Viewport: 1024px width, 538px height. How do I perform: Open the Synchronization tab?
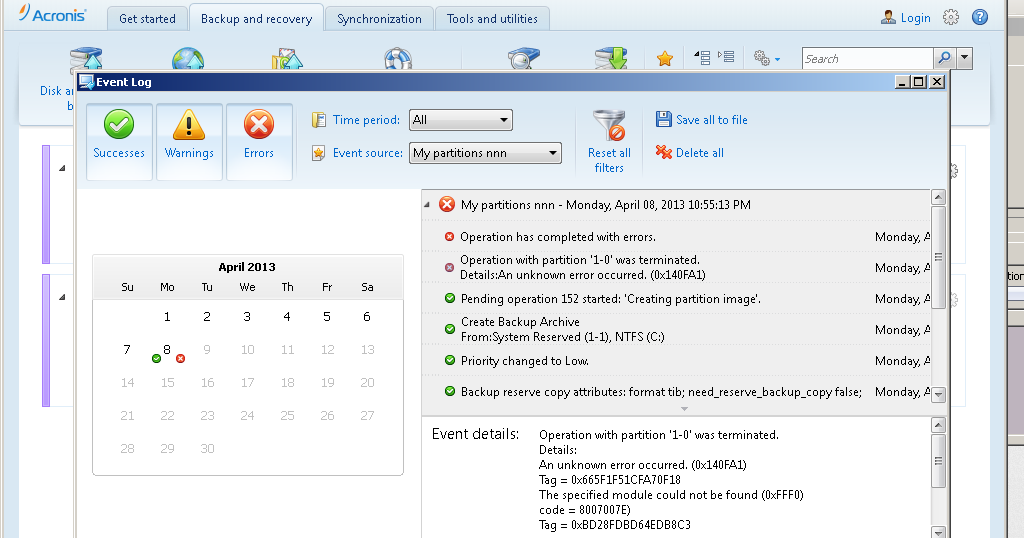[379, 19]
